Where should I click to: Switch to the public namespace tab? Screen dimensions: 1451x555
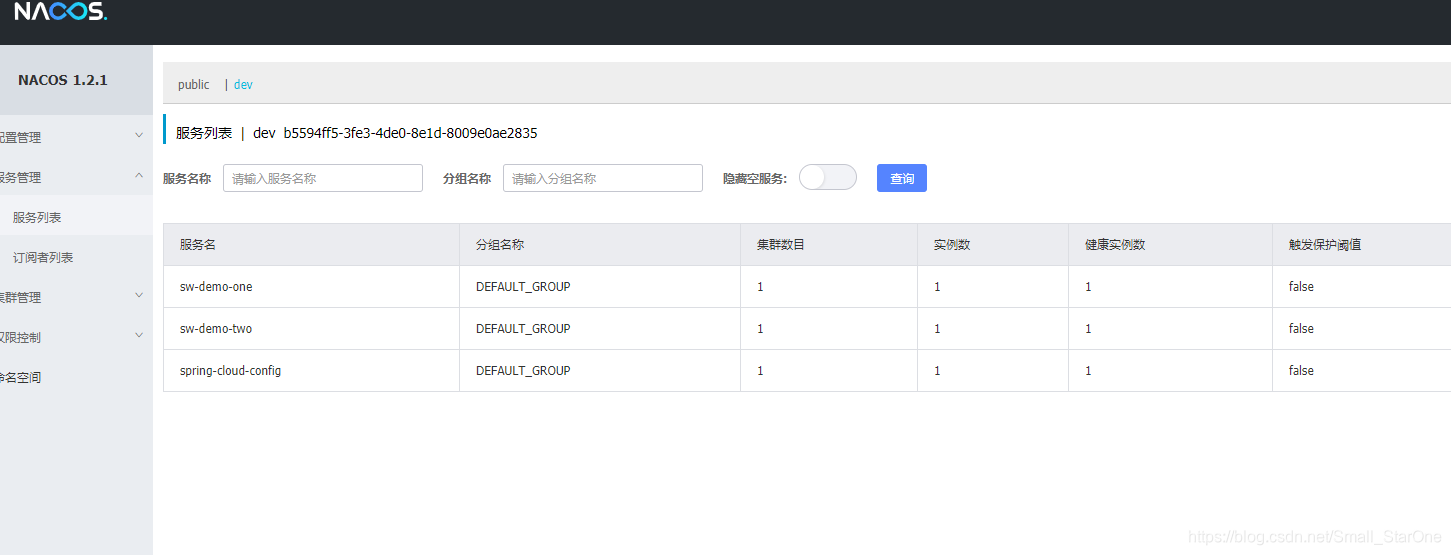tap(194, 85)
